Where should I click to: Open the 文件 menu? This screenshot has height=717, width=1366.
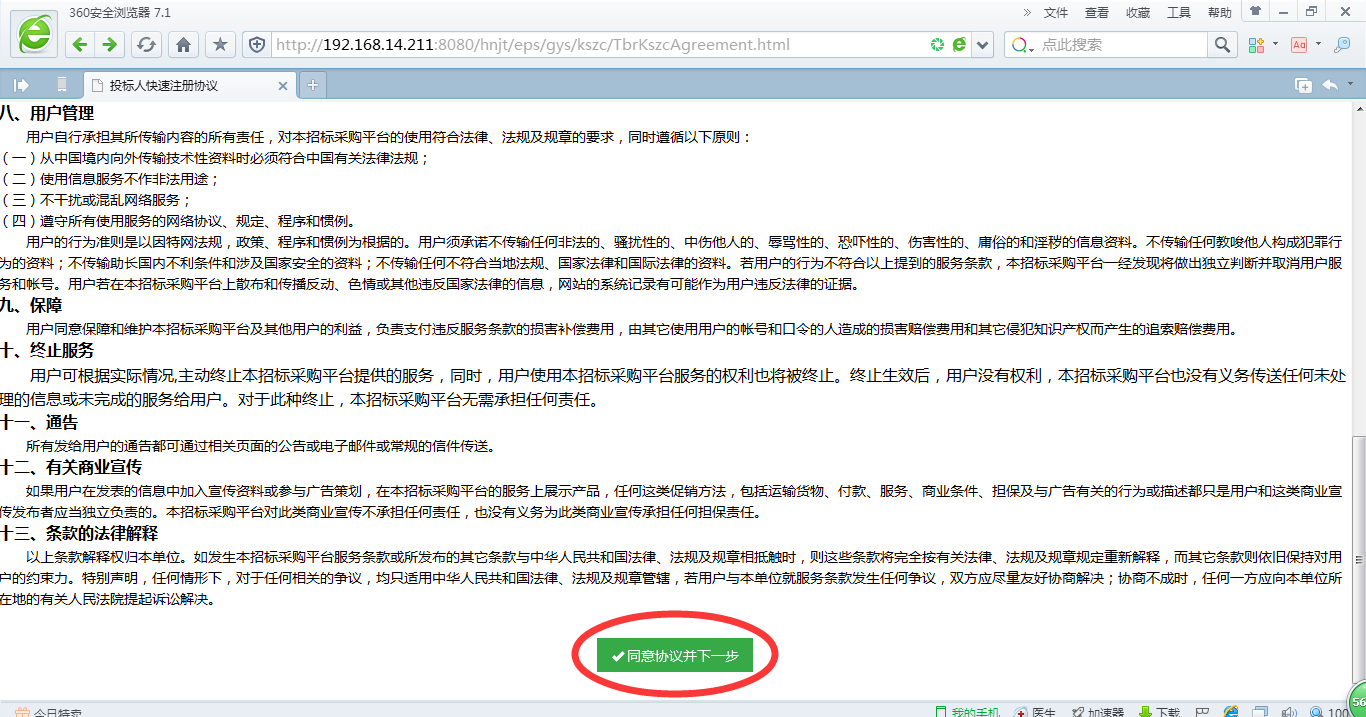(x=1056, y=13)
